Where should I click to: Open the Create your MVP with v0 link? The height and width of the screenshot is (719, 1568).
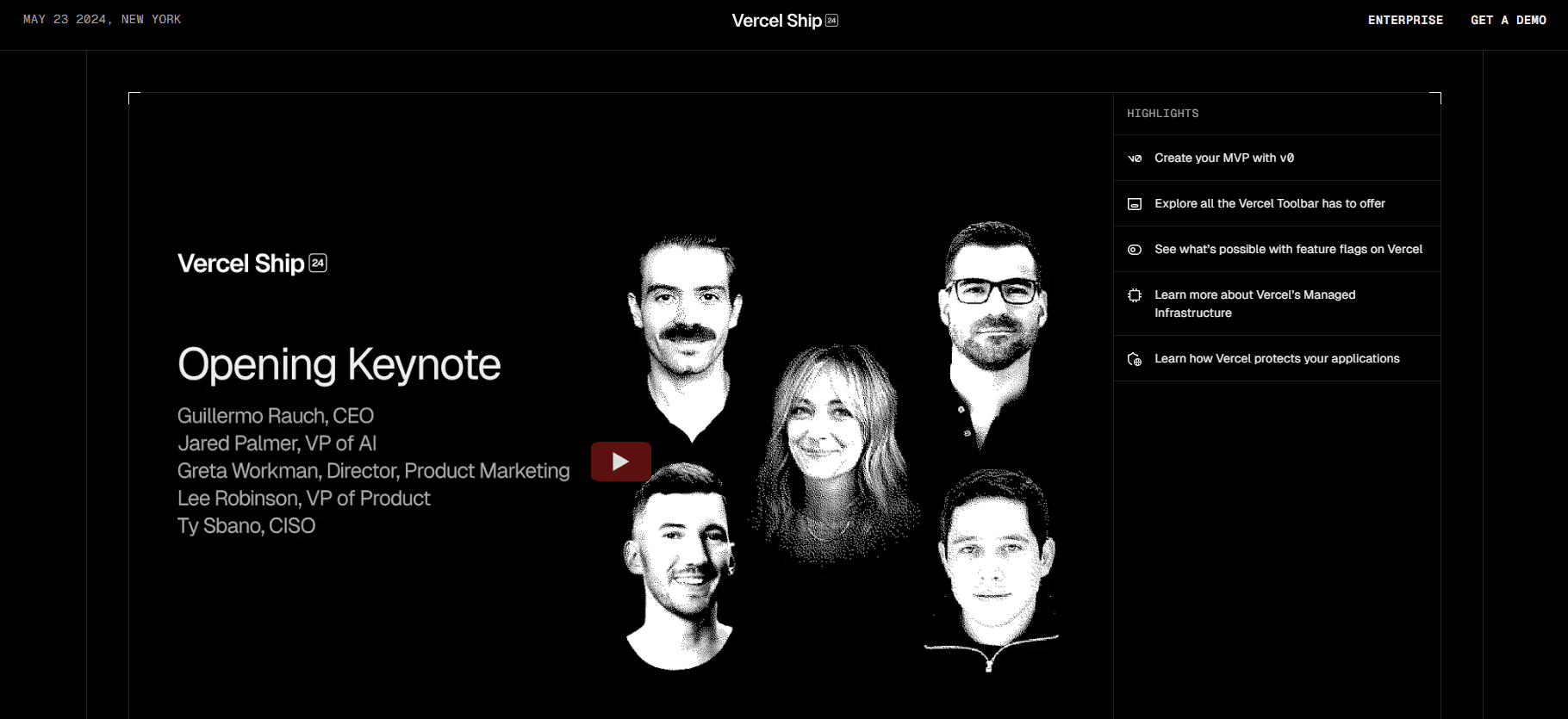coord(1223,158)
